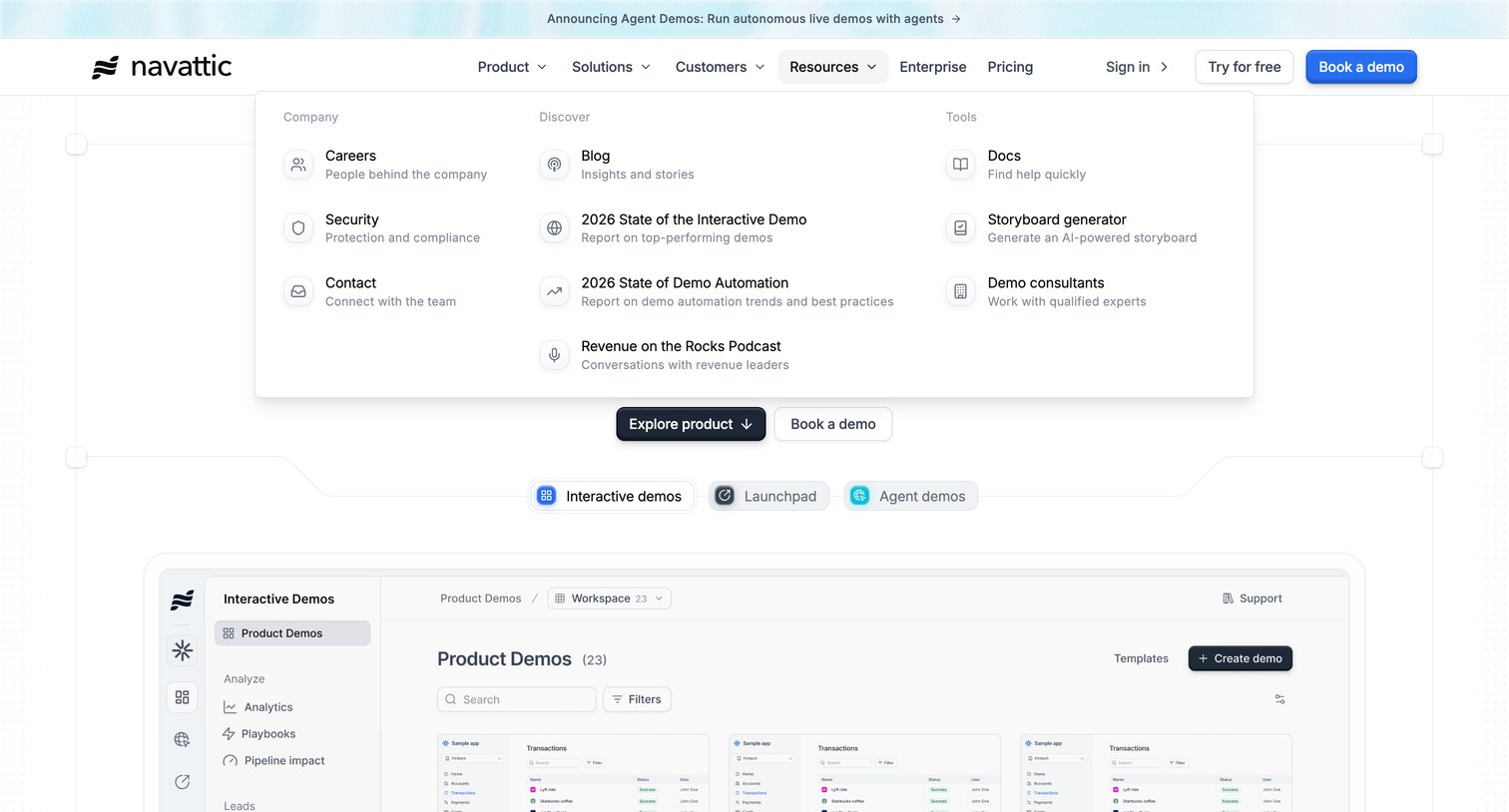Open Docs from Tools section
1509x812 pixels.
[1016, 165]
